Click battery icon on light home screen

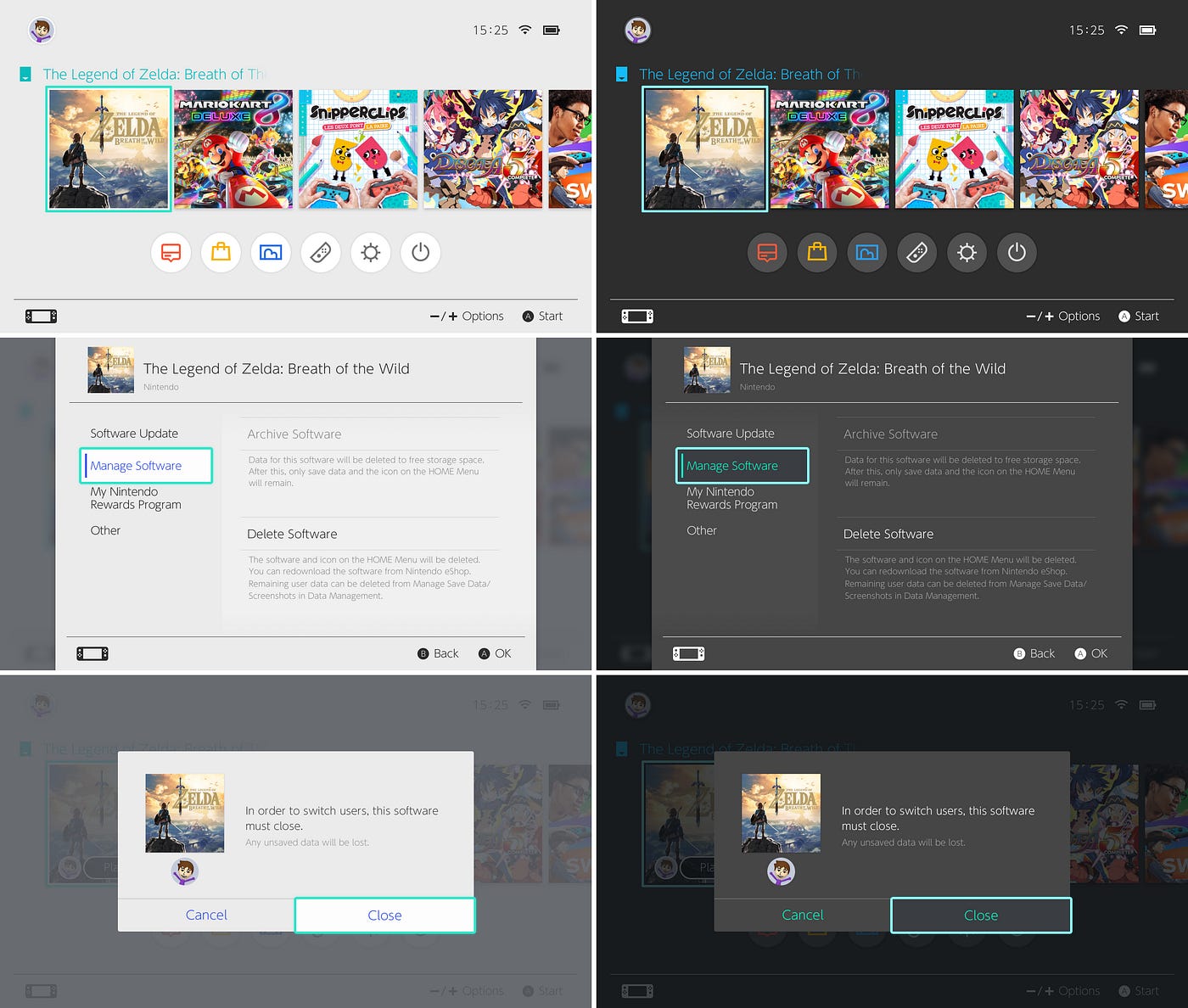pyautogui.click(x=552, y=30)
